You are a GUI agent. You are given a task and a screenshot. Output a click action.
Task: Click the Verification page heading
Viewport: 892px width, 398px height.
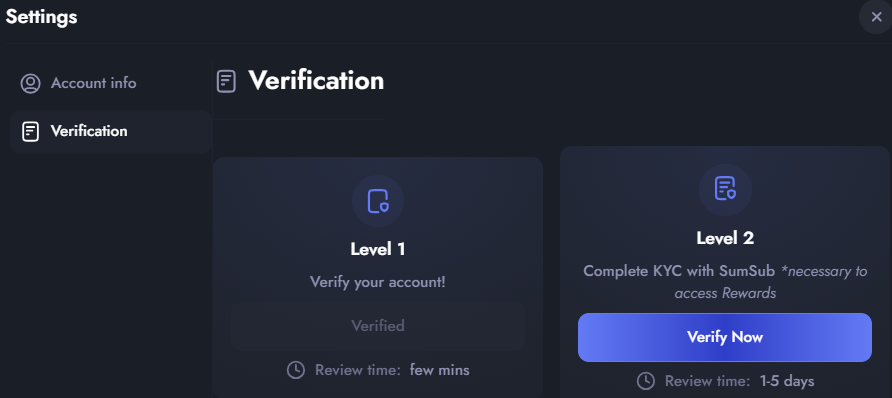(x=316, y=80)
